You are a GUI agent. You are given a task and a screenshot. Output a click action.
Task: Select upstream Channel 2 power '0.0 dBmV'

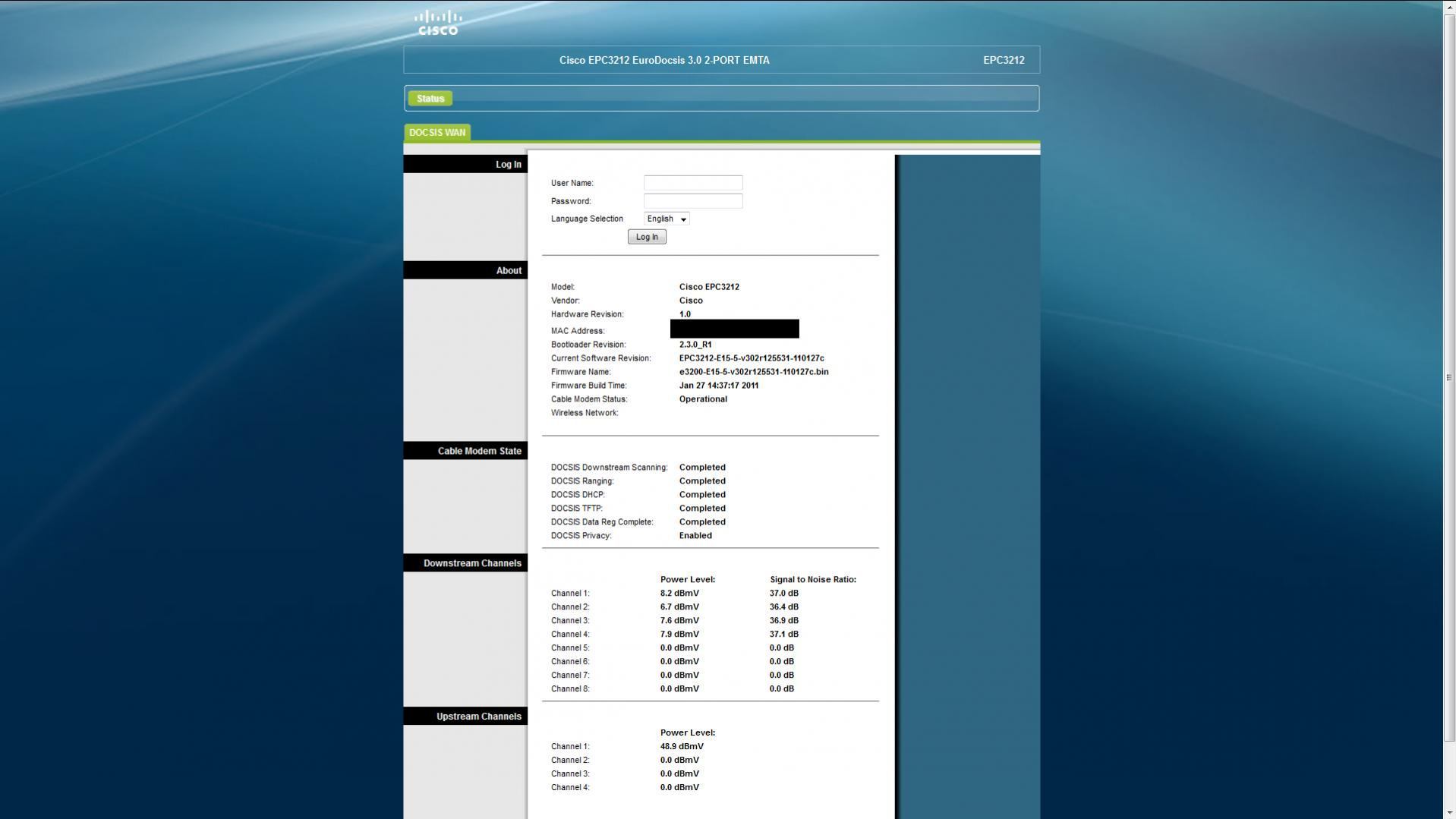pos(679,761)
